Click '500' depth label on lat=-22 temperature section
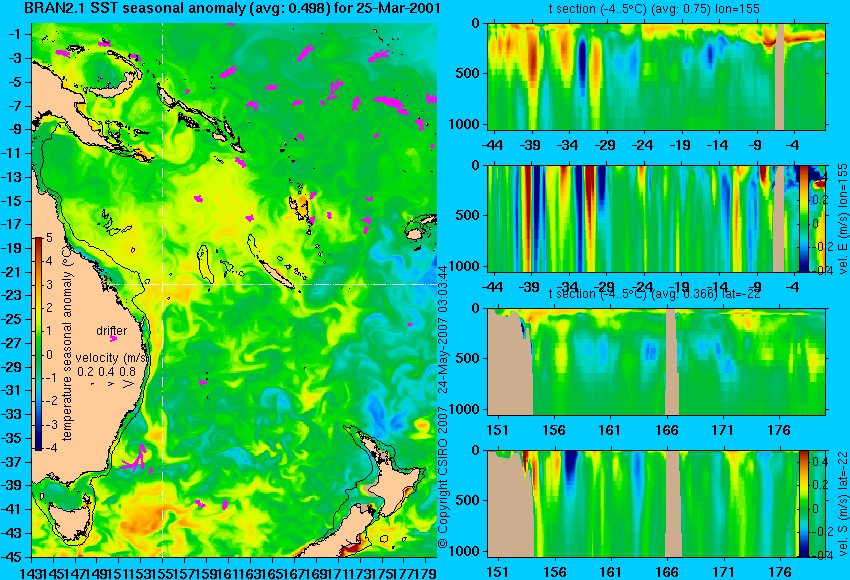 (x=468, y=358)
